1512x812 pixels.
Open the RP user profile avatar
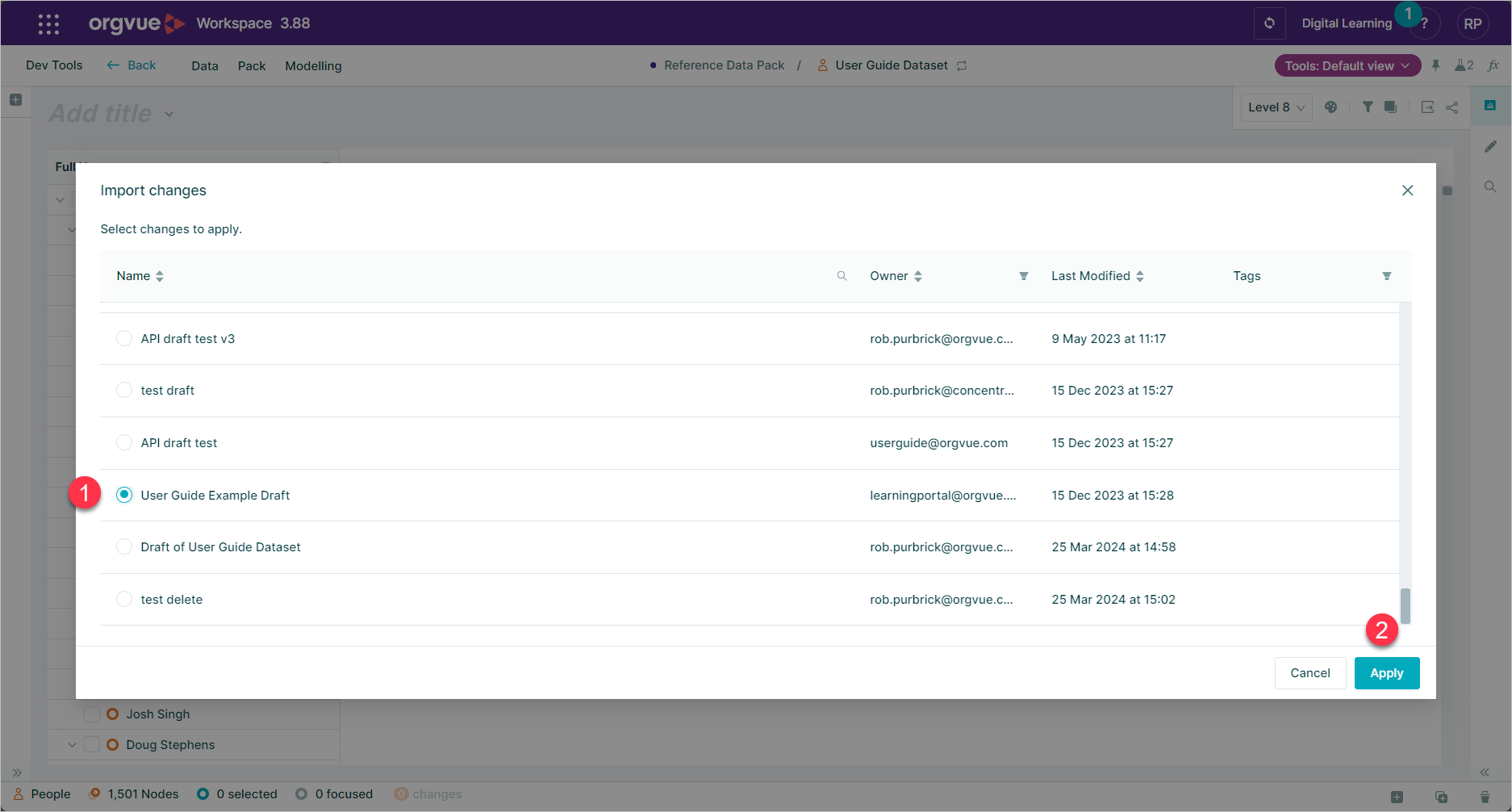click(1472, 23)
